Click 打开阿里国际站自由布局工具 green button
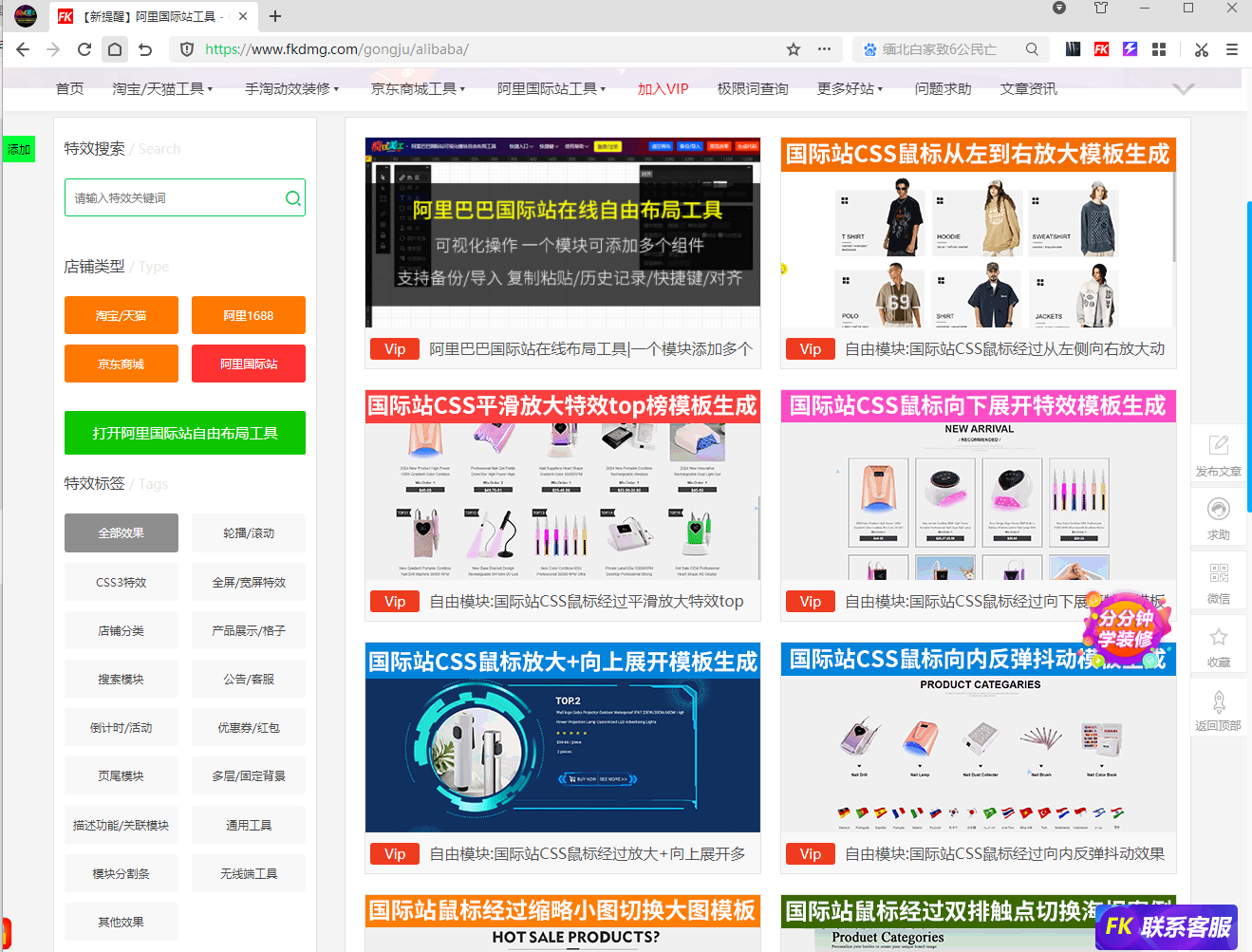 tap(185, 433)
